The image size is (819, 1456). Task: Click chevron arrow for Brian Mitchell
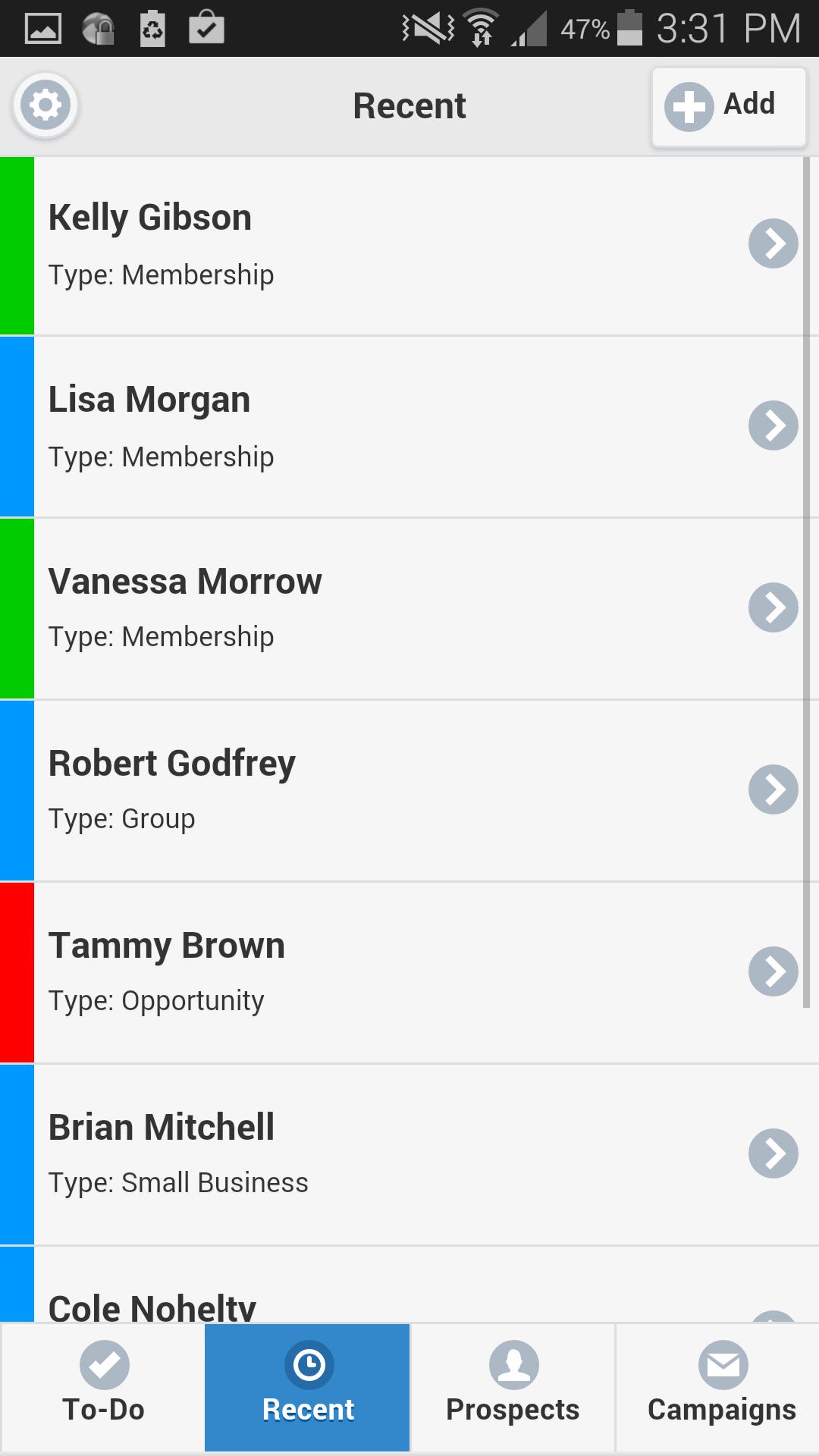tap(773, 1153)
